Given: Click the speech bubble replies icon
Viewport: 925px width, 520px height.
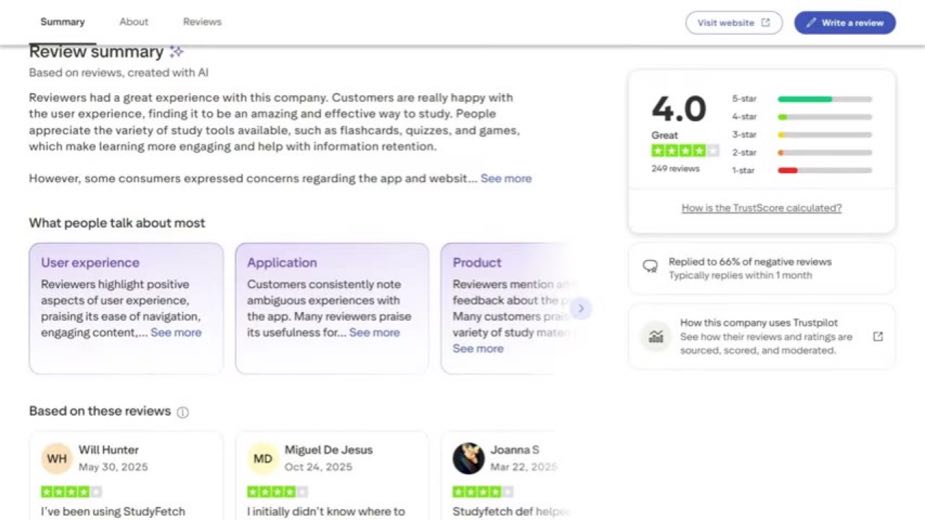Looking at the screenshot, I should pos(650,267).
